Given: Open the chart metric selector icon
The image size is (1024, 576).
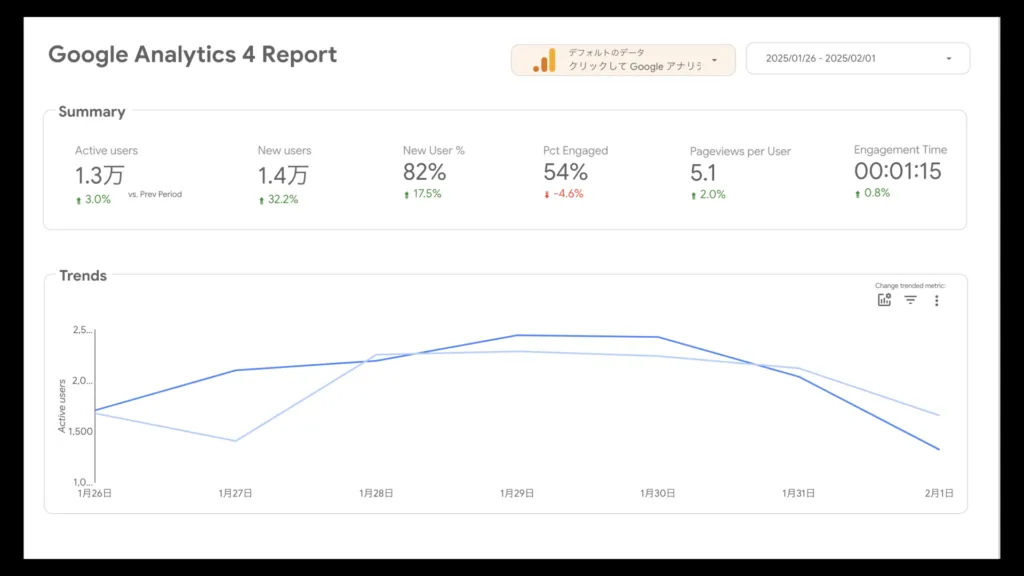Looking at the screenshot, I should (884, 300).
